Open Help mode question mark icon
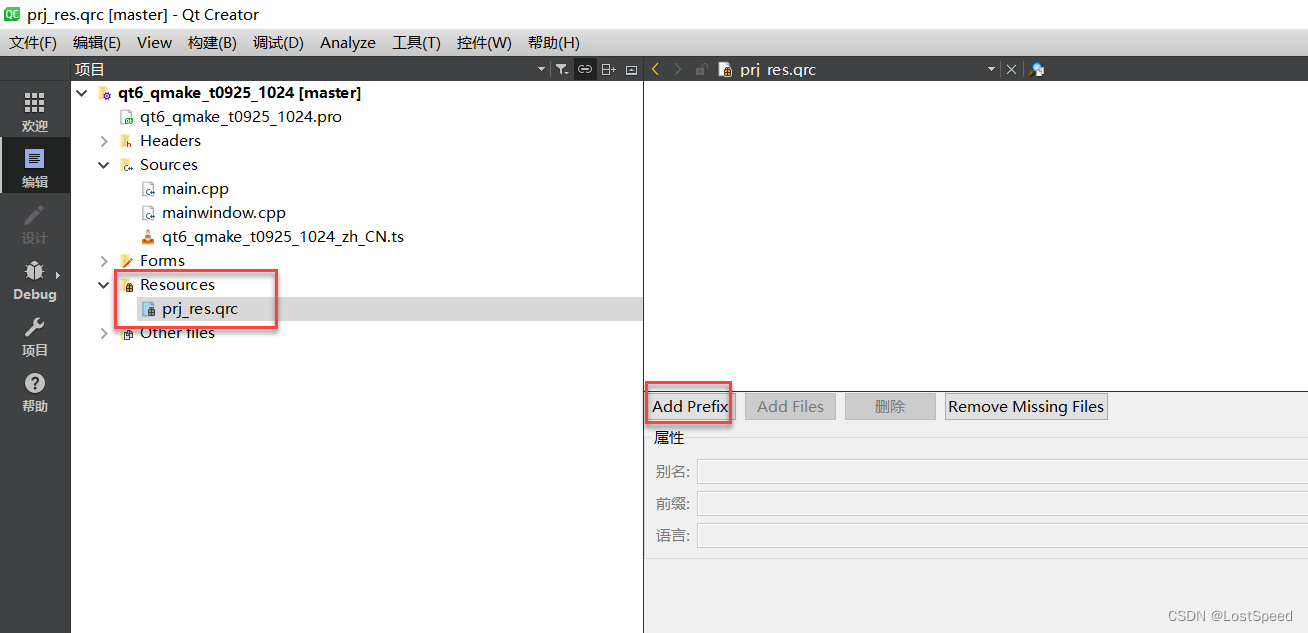This screenshot has width=1308, height=633. [x=35, y=392]
